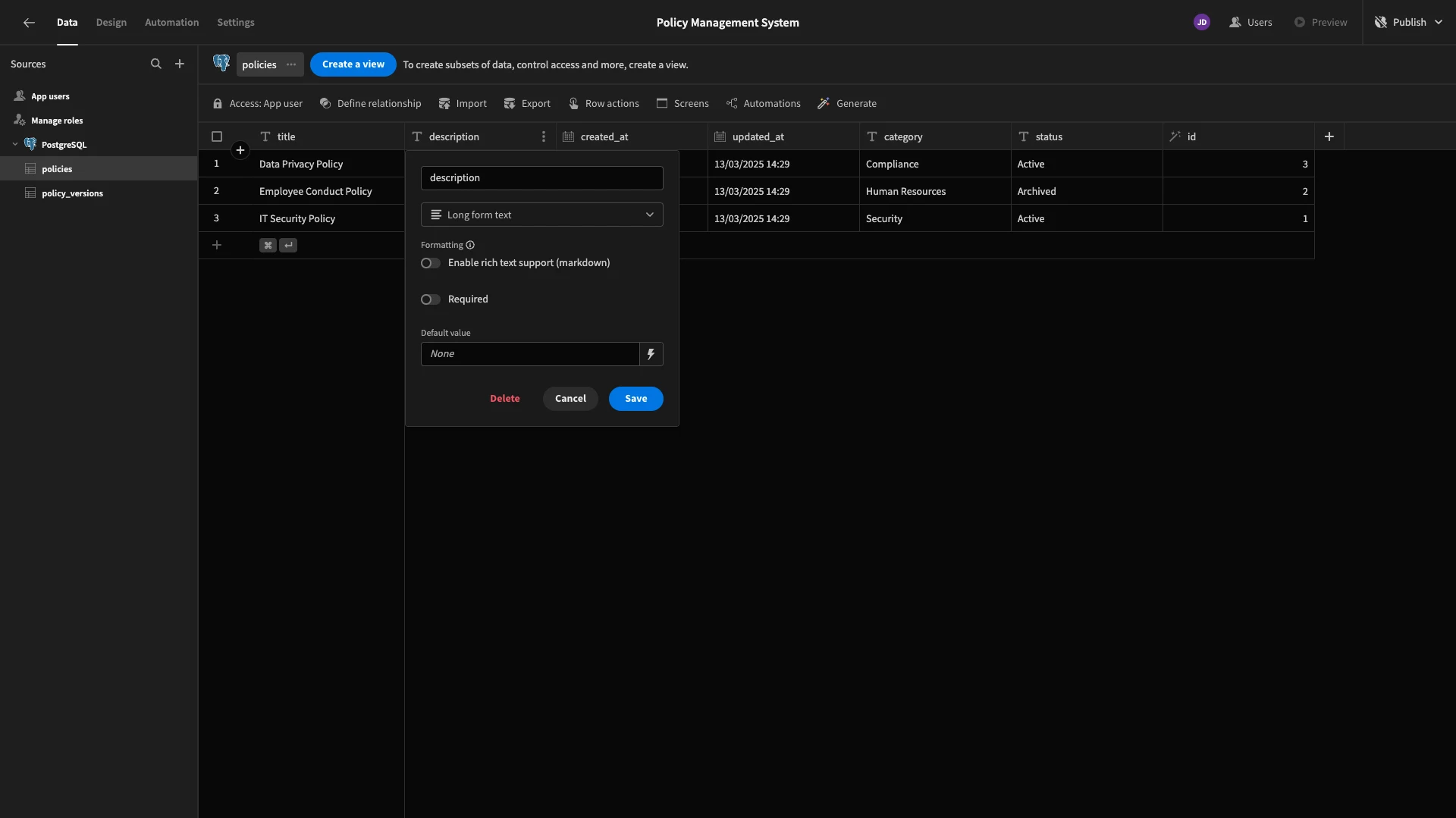Screen dimensions: 1456x818
Task: Add a new source with plus icon
Action: coord(180,64)
